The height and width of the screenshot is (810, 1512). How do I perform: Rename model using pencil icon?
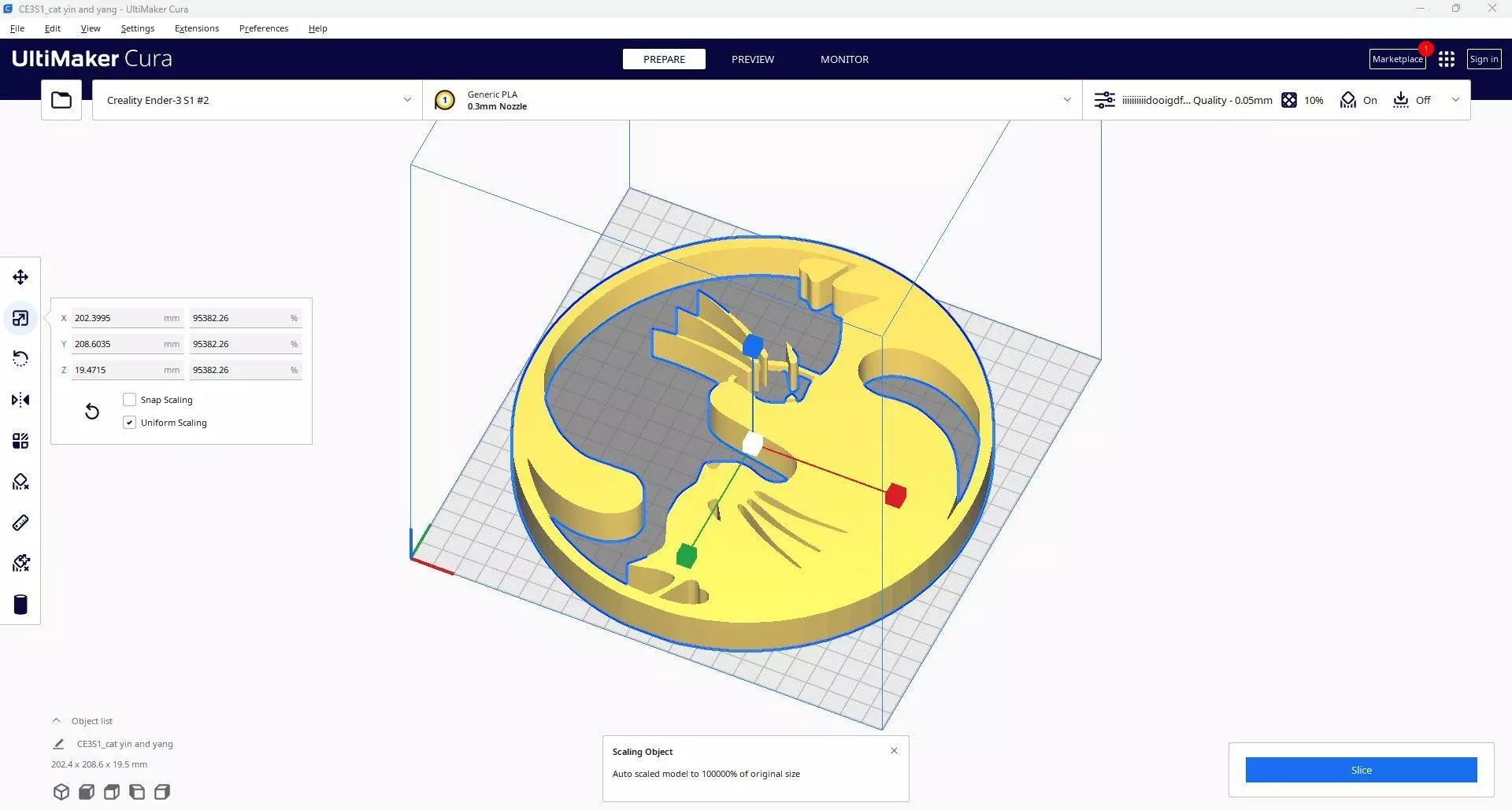[58, 744]
